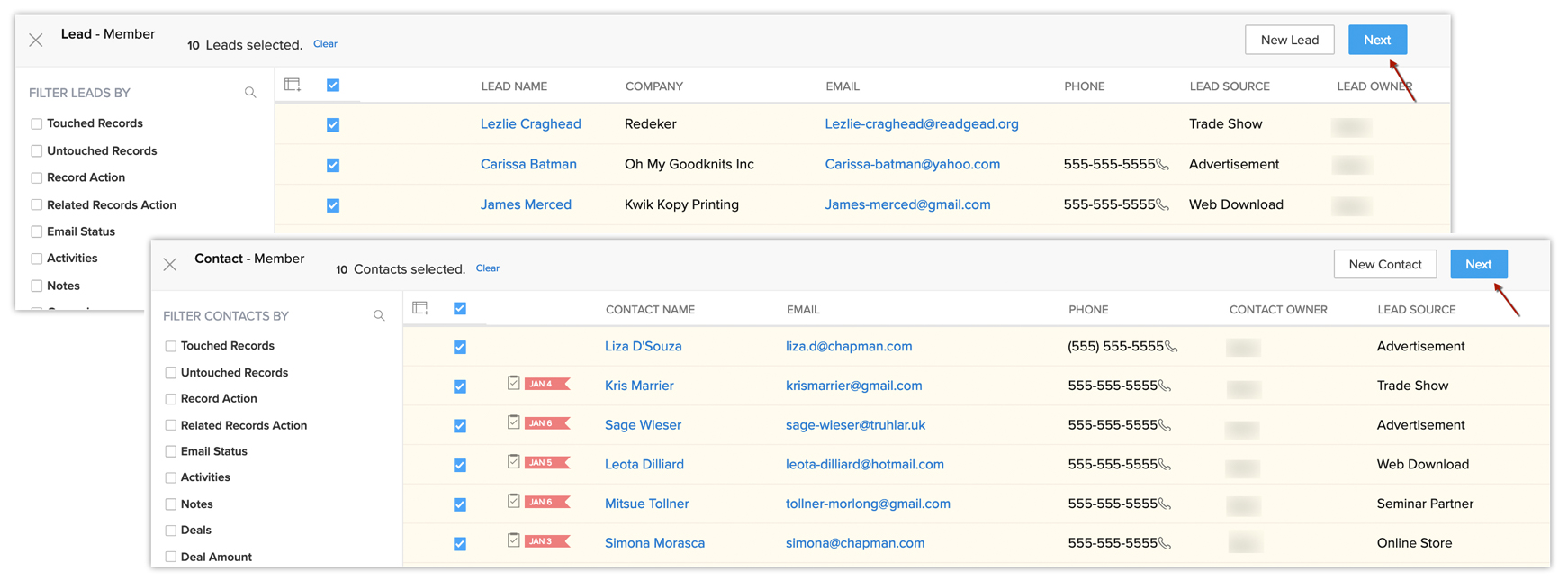The width and height of the screenshot is (1568, 581).
Task: Open the Lead table column settings icon
Action: 293,85
